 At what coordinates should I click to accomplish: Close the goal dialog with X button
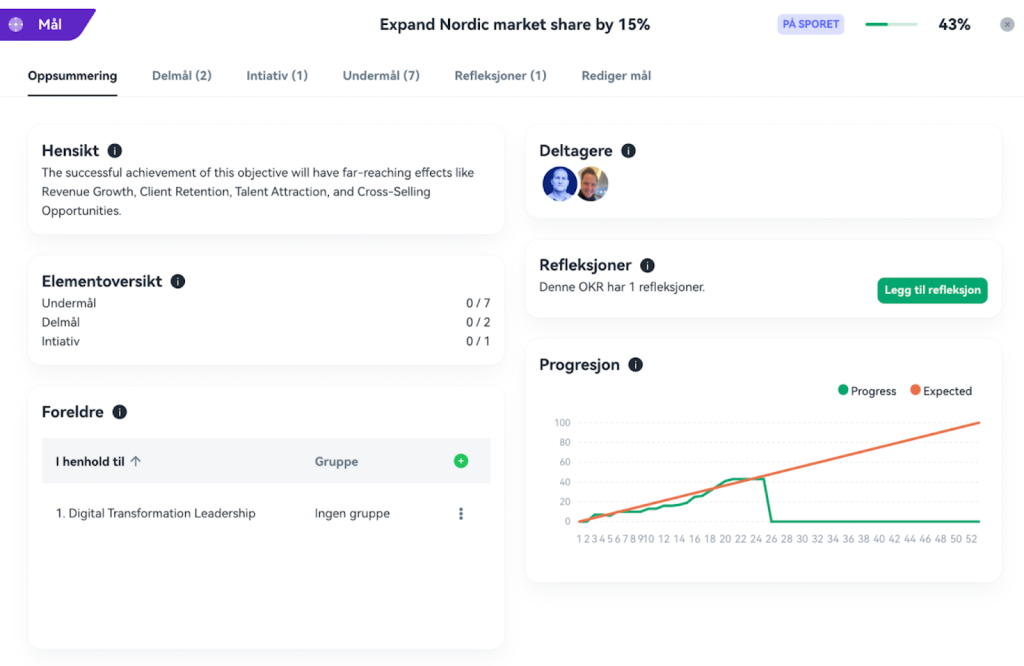point(1006,24)
